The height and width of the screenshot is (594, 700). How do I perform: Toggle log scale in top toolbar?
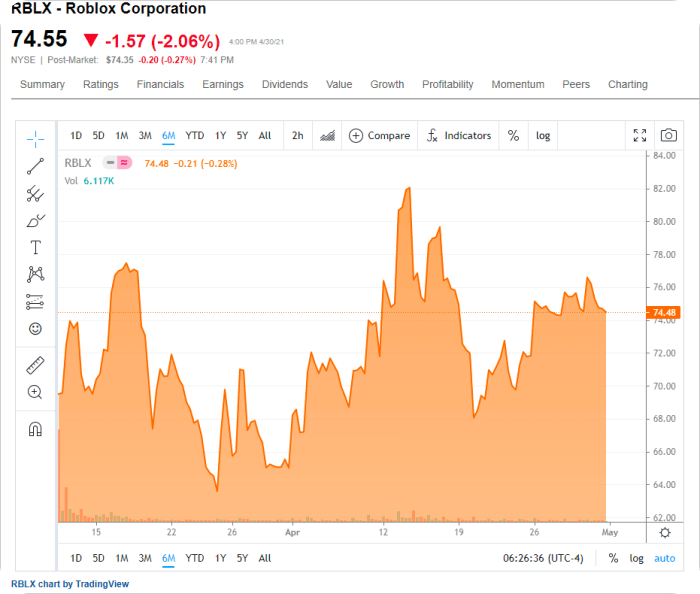543,136
